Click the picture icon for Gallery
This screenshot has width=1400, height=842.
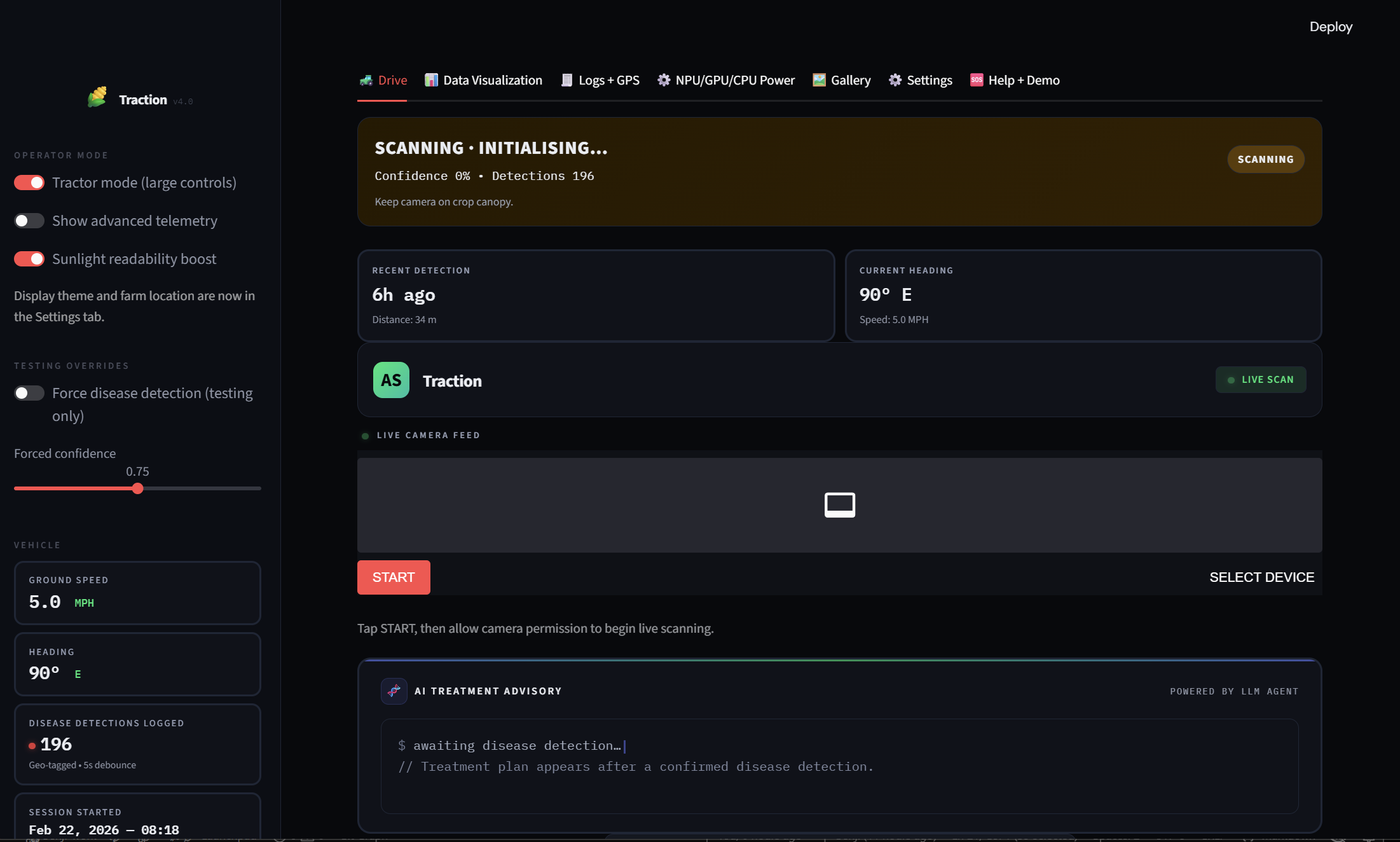coord(819,80)
